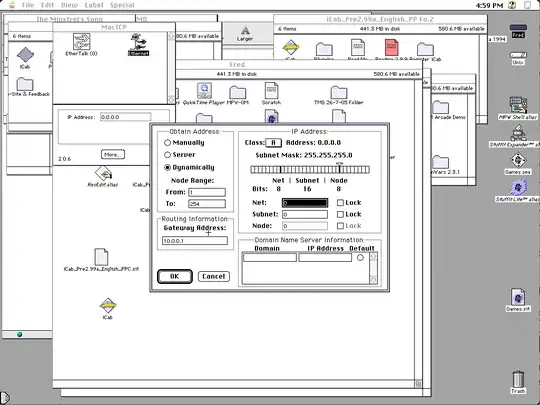This screenshot has height=405, width=540.
Task: Open the Edit menu
Action: click(47, 5)
